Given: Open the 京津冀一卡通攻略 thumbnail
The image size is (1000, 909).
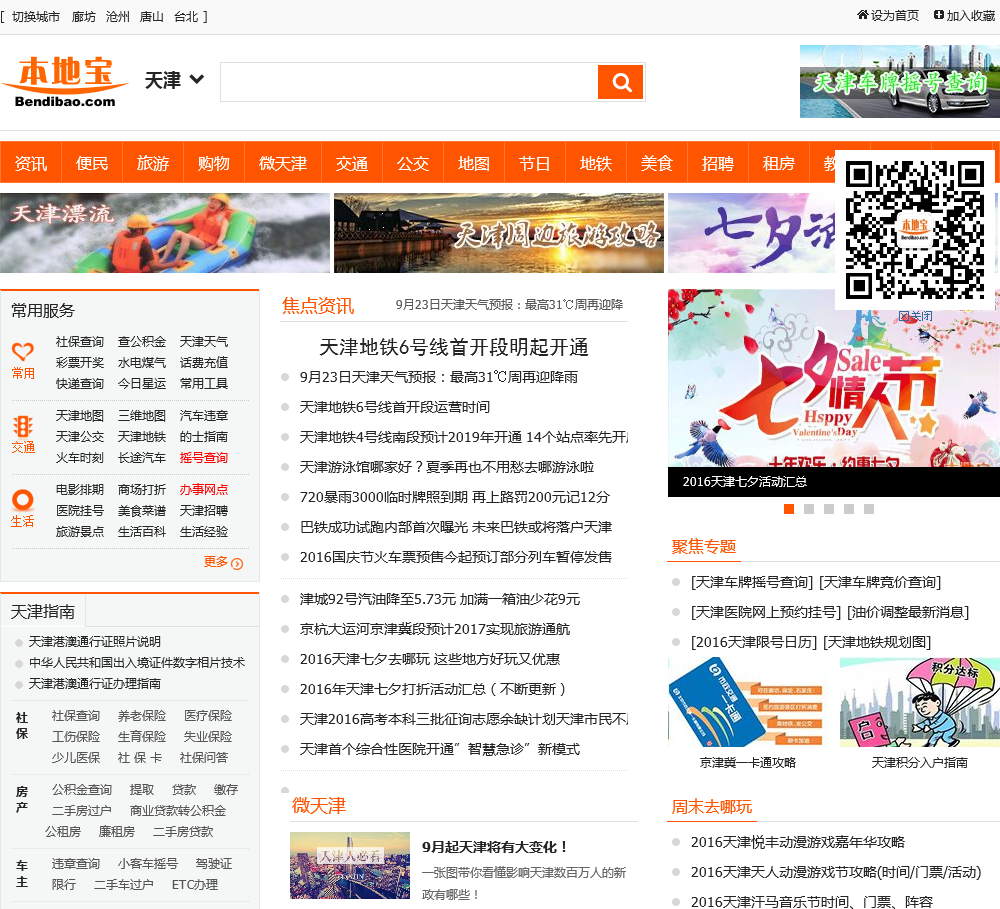Looking at the screenshot, I should 747,702.
